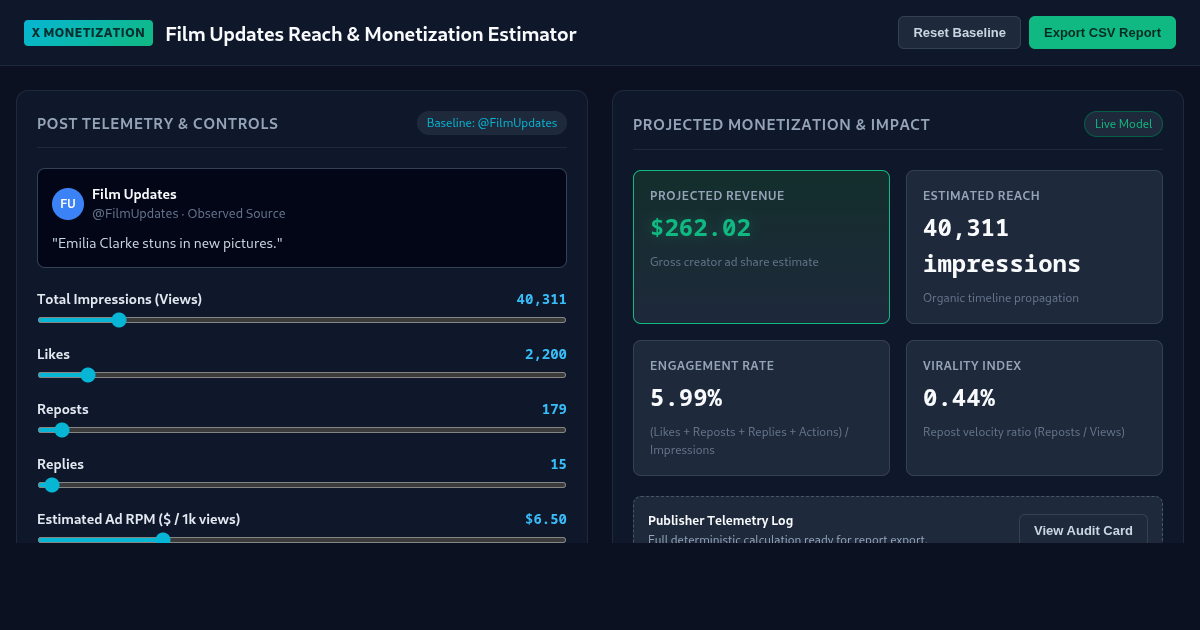Click the Live Model badge
1200x630 pixels.
click(x=1123, y=124)
